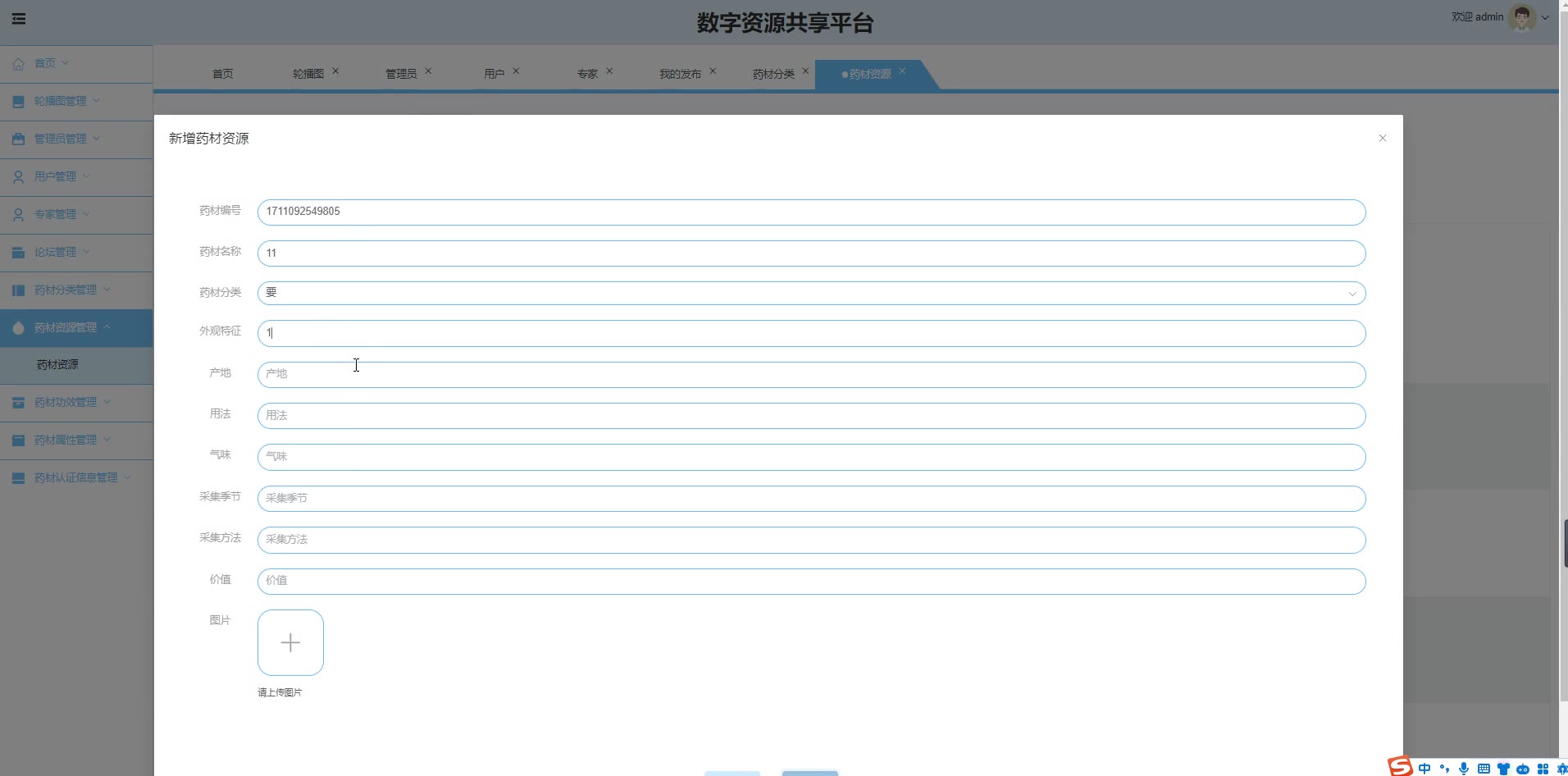Click the plus icon to upload an image
The width and height of the screenshot is (1568, 776).
tap(290, 642)
